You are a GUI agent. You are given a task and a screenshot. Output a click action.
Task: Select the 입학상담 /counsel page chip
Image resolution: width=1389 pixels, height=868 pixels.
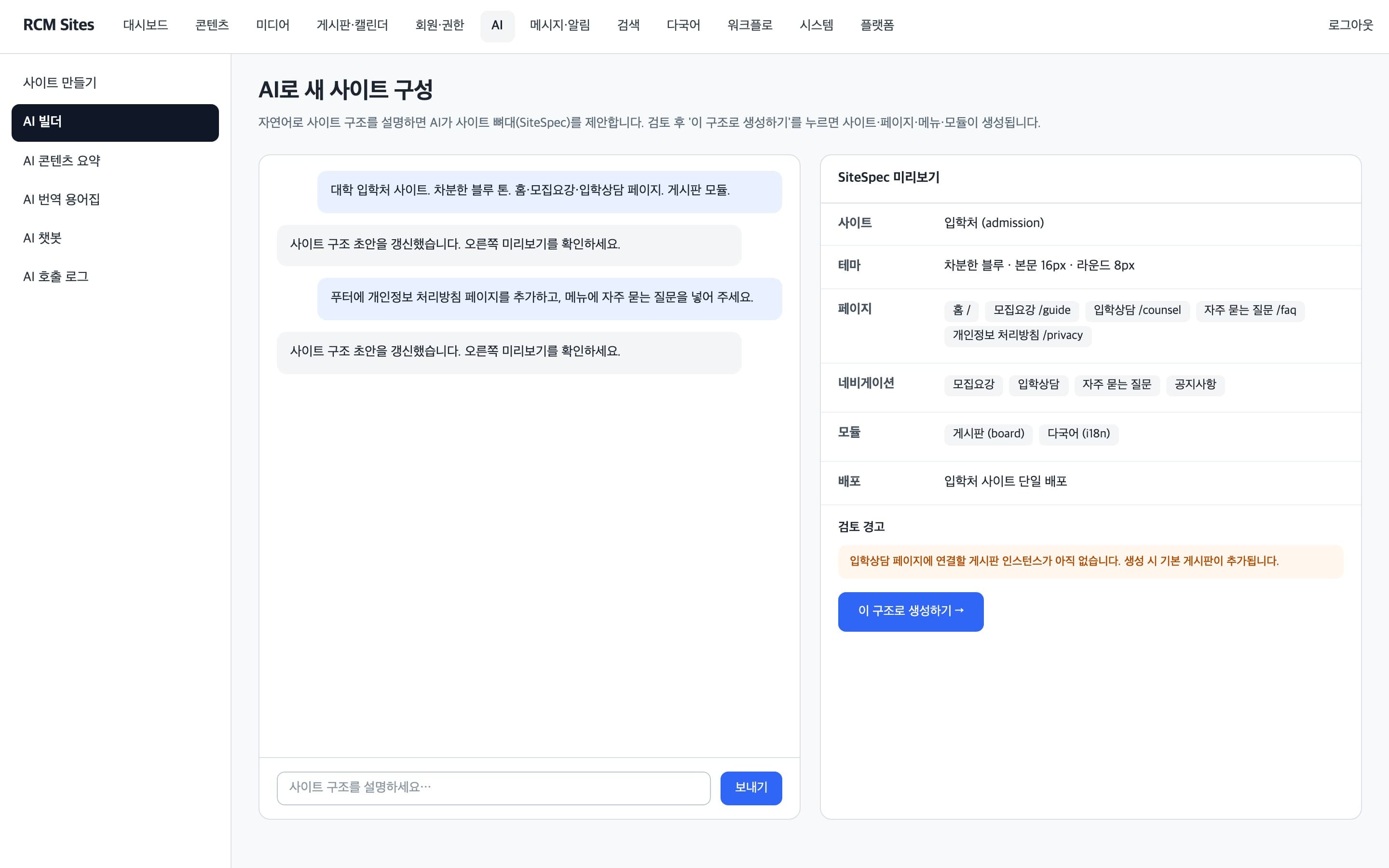click(1137, 311)
